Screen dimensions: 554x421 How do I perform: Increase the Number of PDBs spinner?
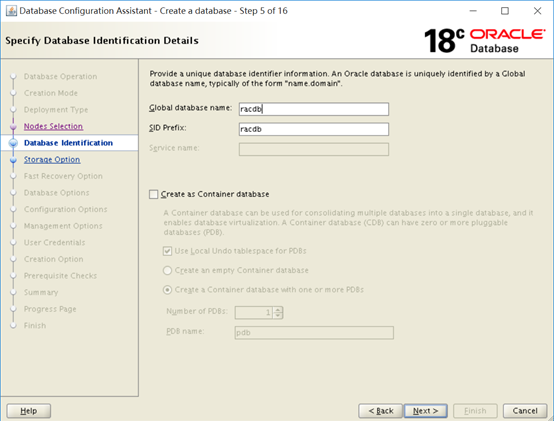click(x=278, y=309)
